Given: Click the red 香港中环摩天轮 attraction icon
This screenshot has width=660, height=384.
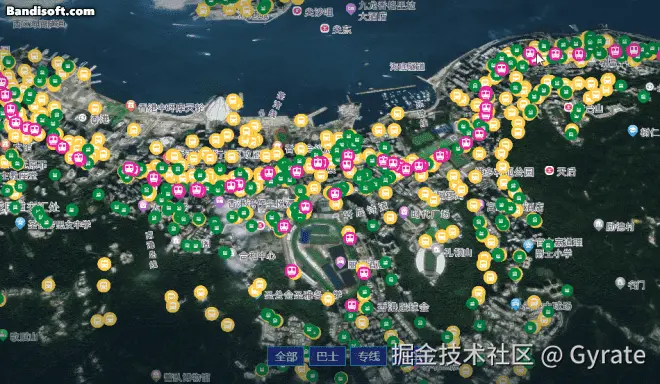Looking at the screenshot, I should (131, 105).
